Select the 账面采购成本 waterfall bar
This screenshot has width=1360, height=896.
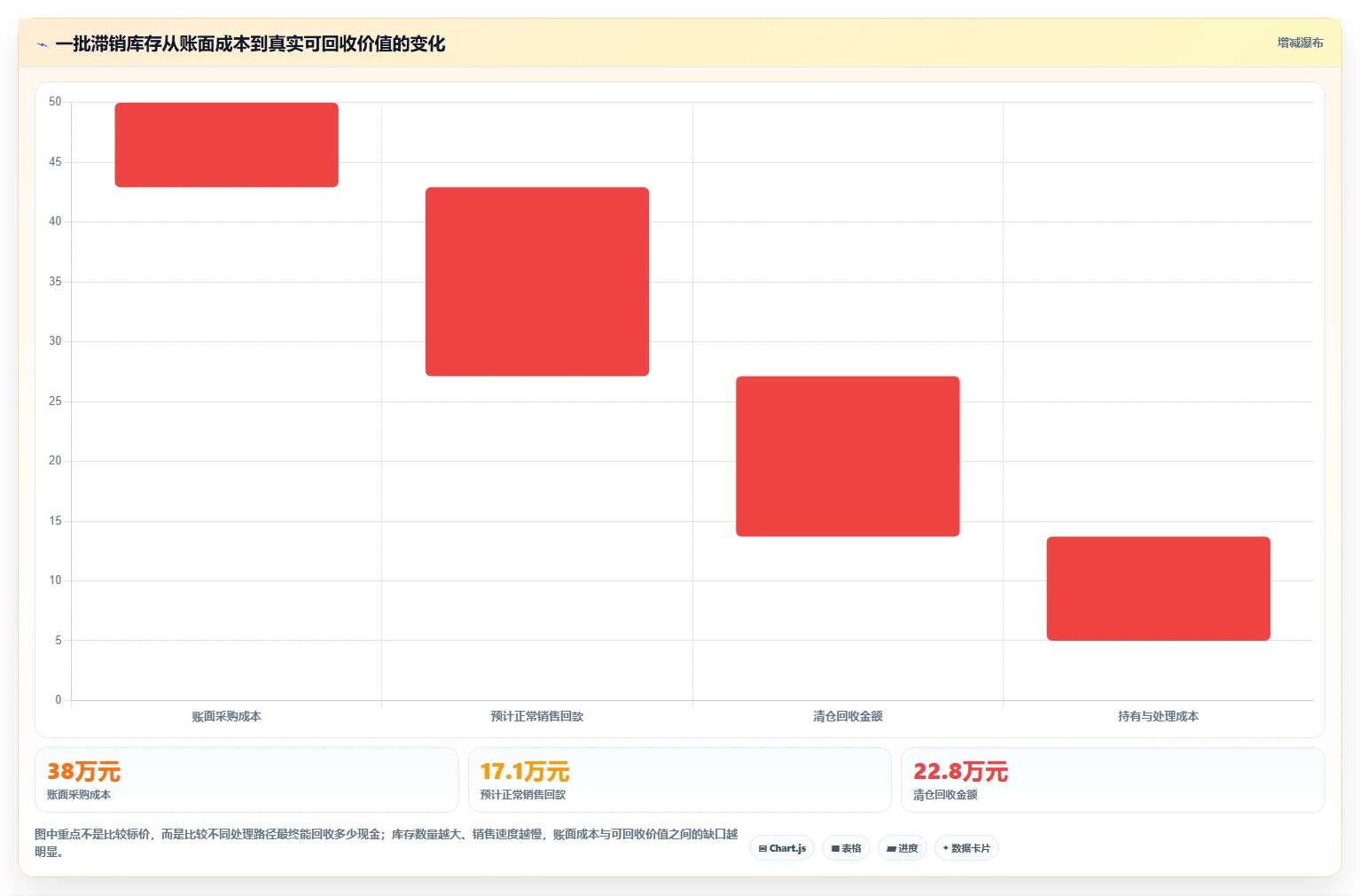227,144
